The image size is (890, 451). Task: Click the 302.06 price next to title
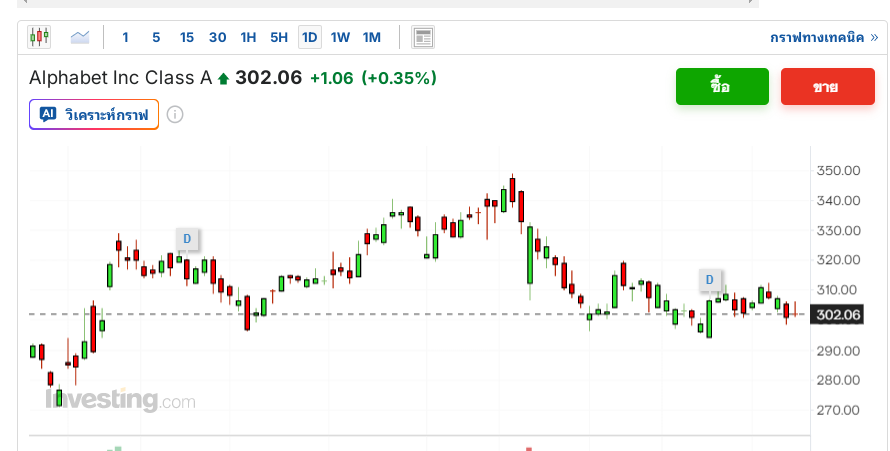(268, 78)
